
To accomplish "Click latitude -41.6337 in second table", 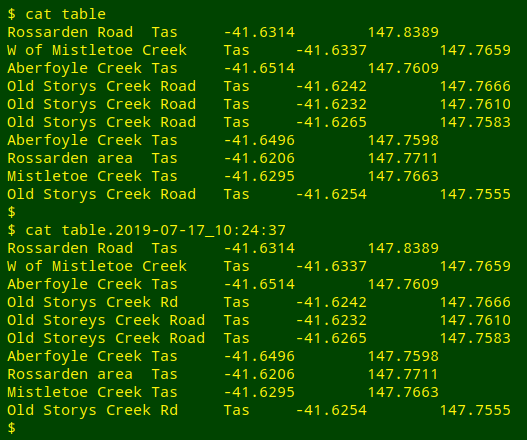I will click(331, 266).
